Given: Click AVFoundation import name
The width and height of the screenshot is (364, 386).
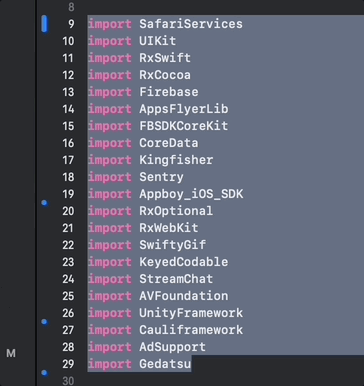Looking at the screenshot, I should coord(184,296).
